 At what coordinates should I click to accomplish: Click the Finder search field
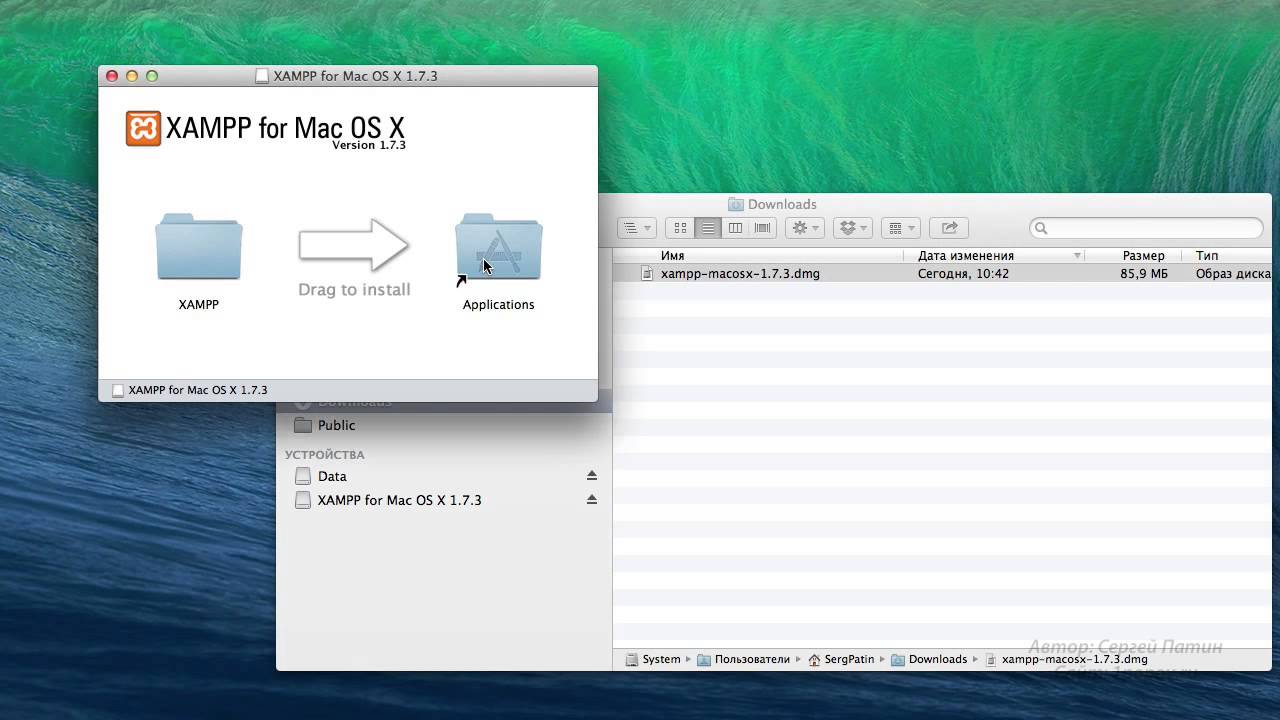click(x=1146, y=228)
